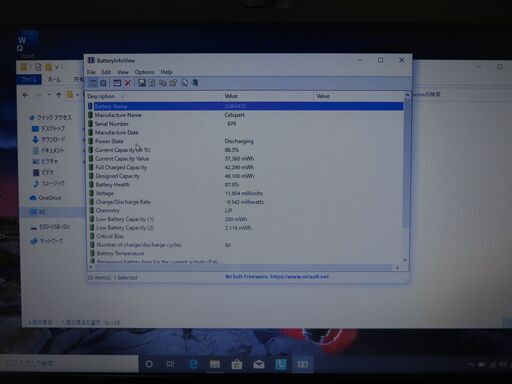Select ドキュメント in Explorer sidebar
The height and width of the screenshot is (384, 512).
48,151
